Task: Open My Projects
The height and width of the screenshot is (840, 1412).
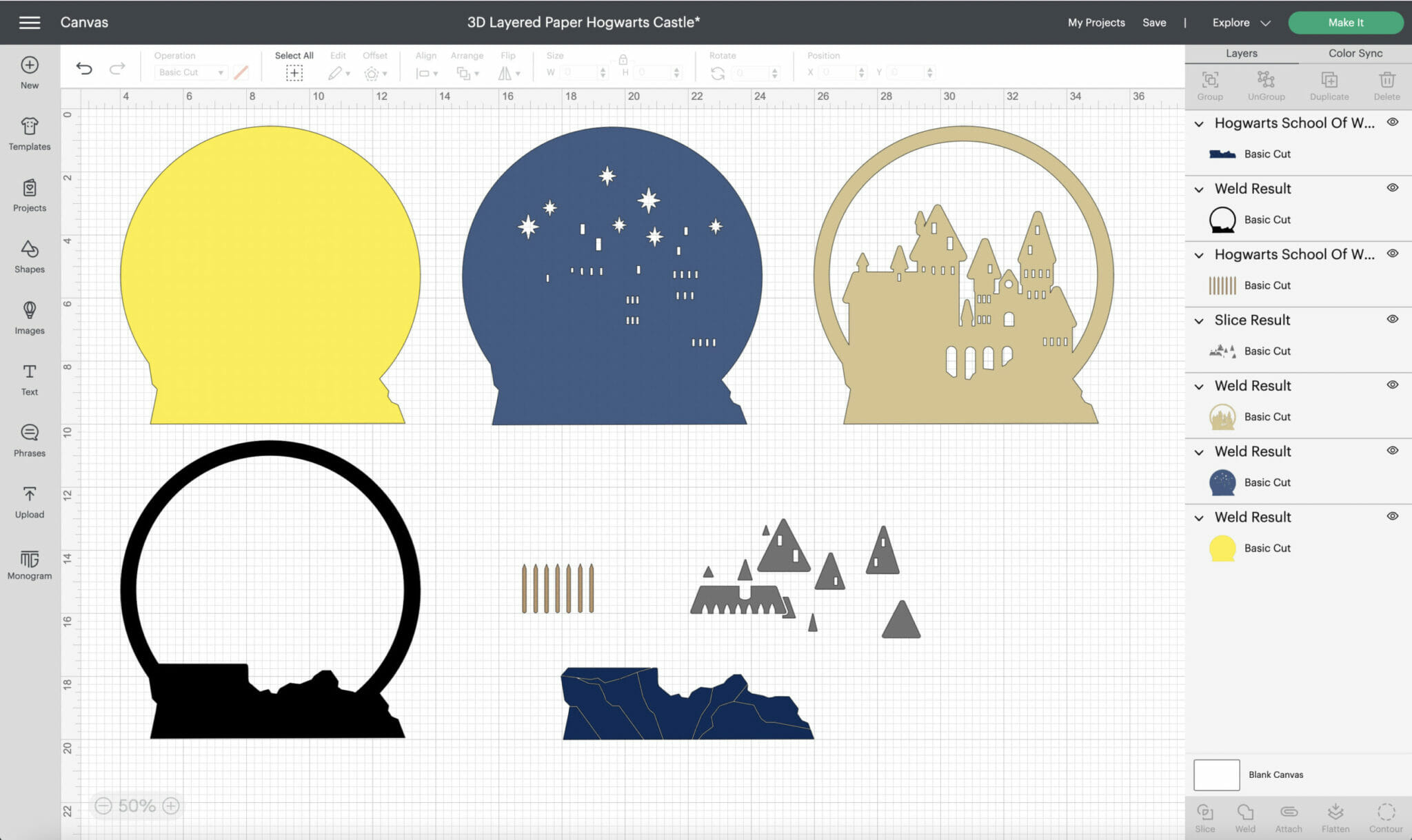Action: [1096, 23]
